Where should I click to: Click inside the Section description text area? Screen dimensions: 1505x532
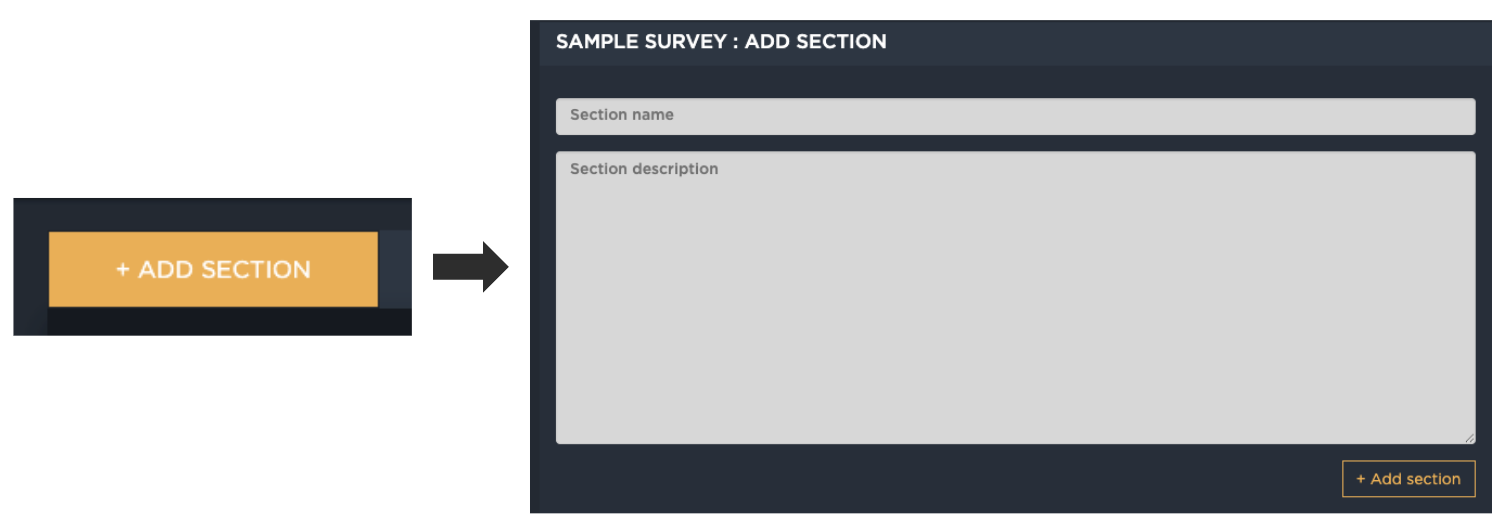pos(1015,297)
